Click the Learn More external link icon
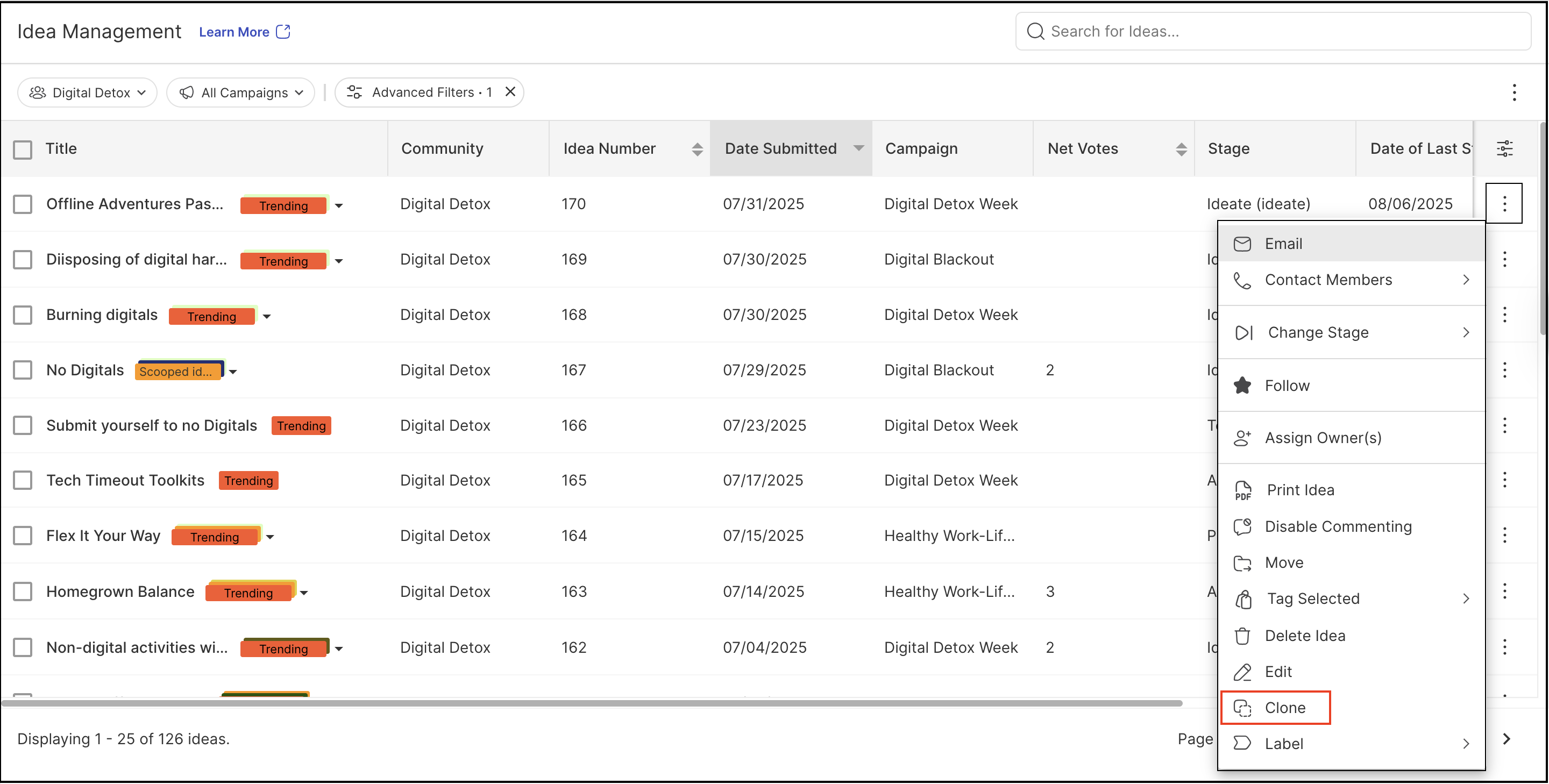The width and height of the screenshot is (1549, 784). pos(282,31)
